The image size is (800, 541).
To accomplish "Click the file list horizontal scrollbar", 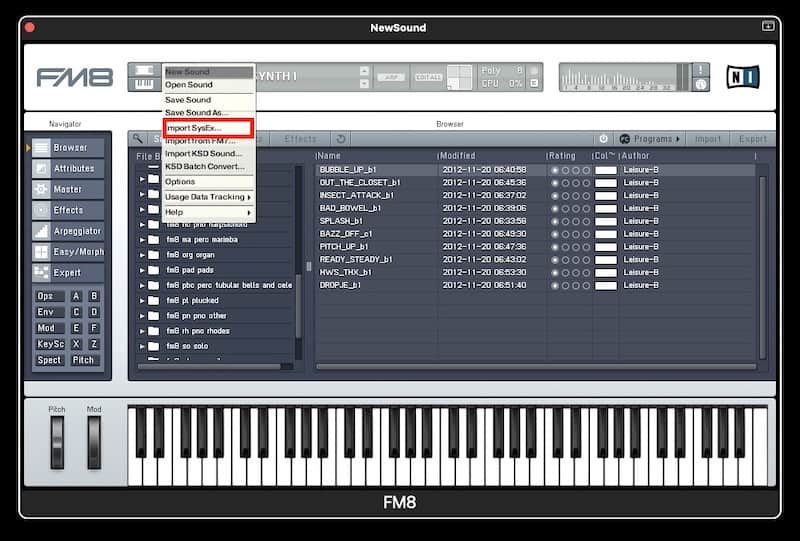I will 536,366.
